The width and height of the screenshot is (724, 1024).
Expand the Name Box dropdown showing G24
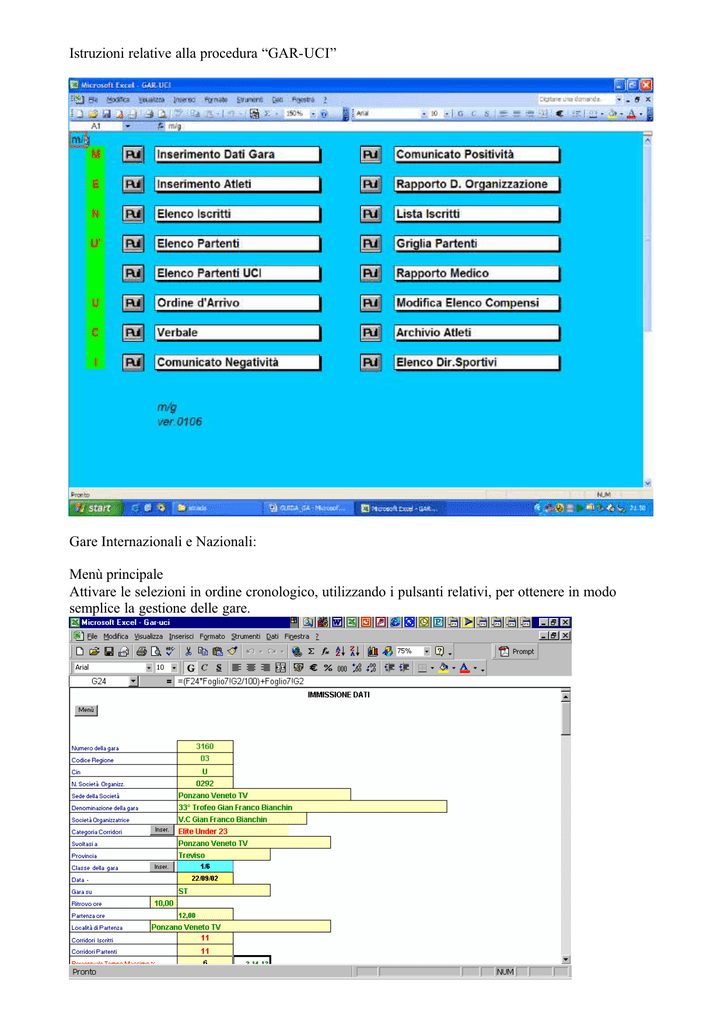[x=133, y=682]
